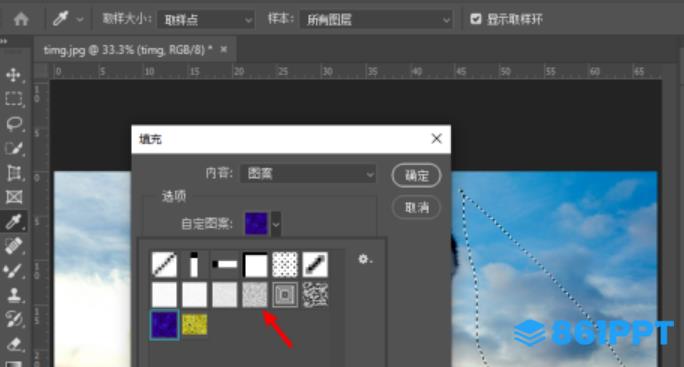Open the pattern picker gear settings
684x367 pixels.
tap(364, 259)
